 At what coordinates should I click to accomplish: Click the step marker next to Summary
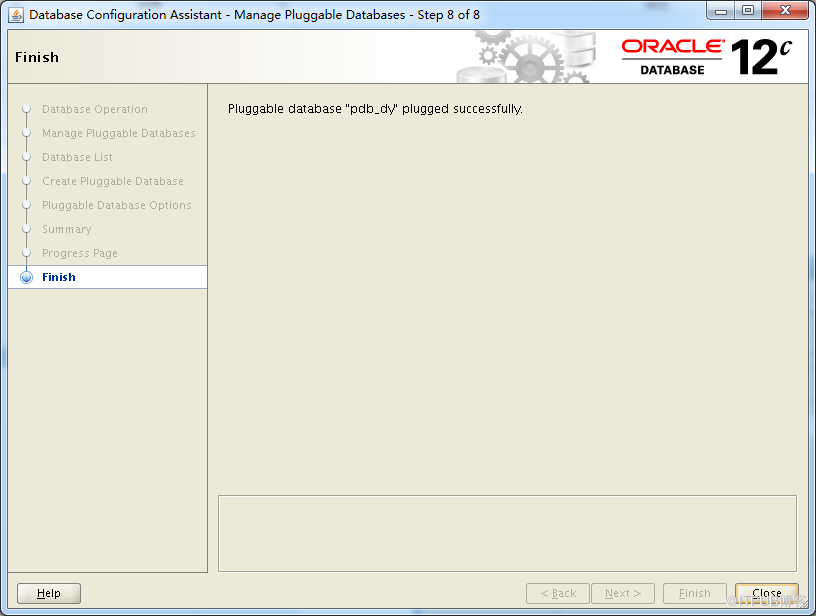(26, 229)
